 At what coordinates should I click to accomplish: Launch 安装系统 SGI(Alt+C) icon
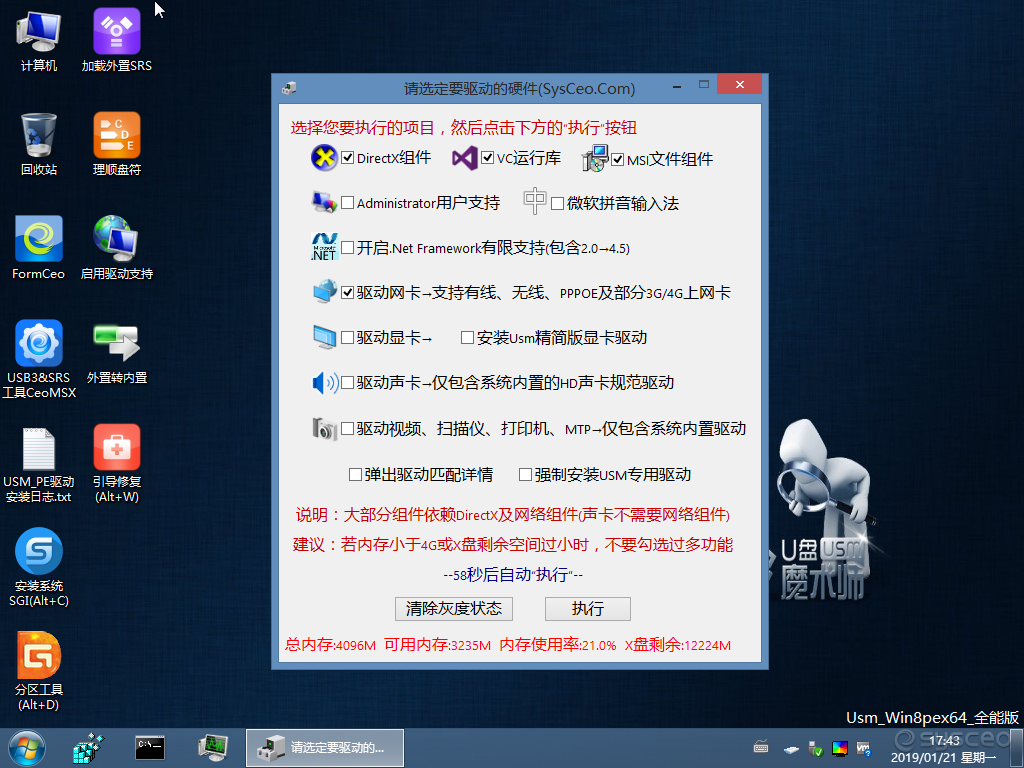click(x=39, y=567)
